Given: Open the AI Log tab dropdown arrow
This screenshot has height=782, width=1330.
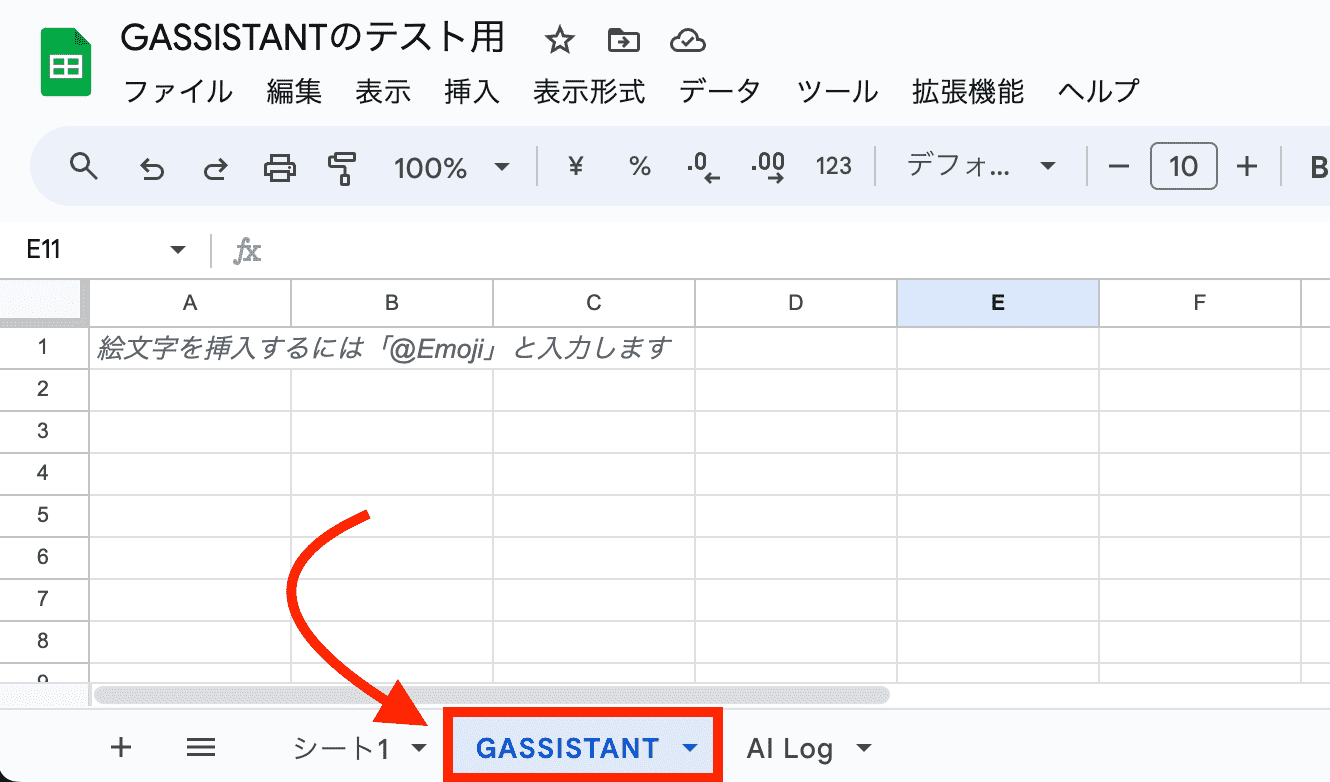Looking at the screenshot, I should tap(864, 748).
